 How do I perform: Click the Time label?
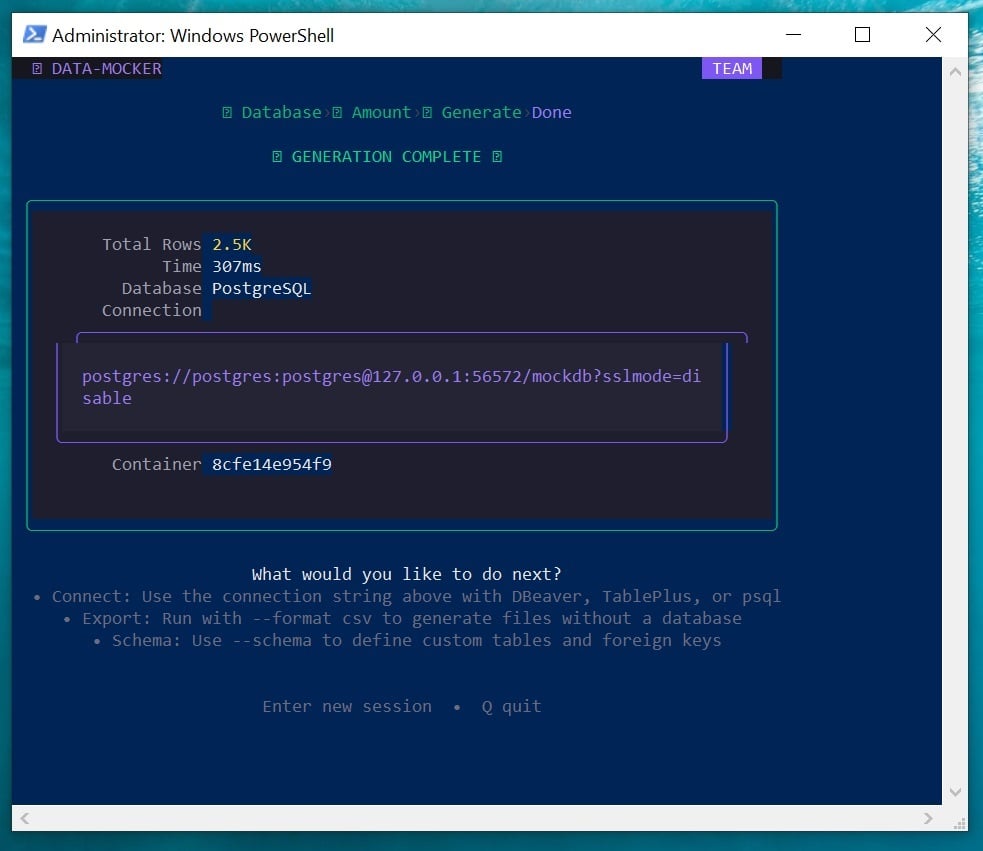point(182,267)
